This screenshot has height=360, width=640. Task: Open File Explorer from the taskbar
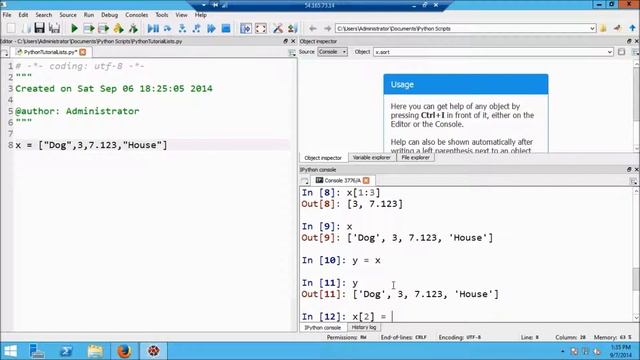(x=96, y=351)
